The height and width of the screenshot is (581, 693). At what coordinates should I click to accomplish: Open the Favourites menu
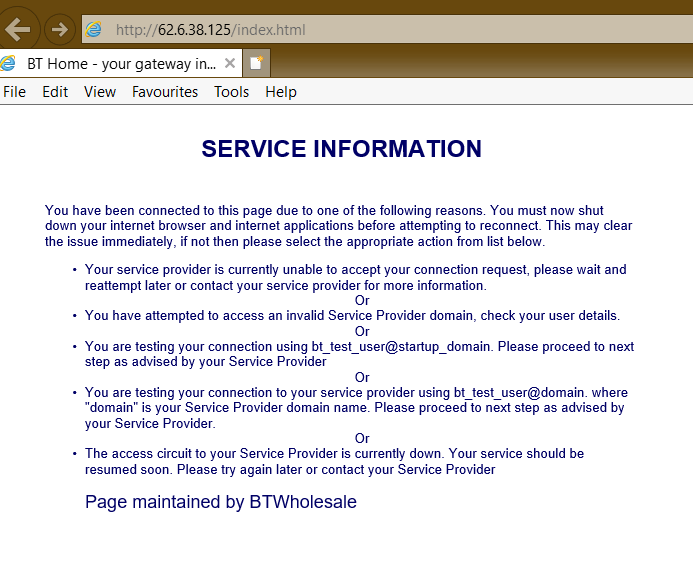coord(165,92)
